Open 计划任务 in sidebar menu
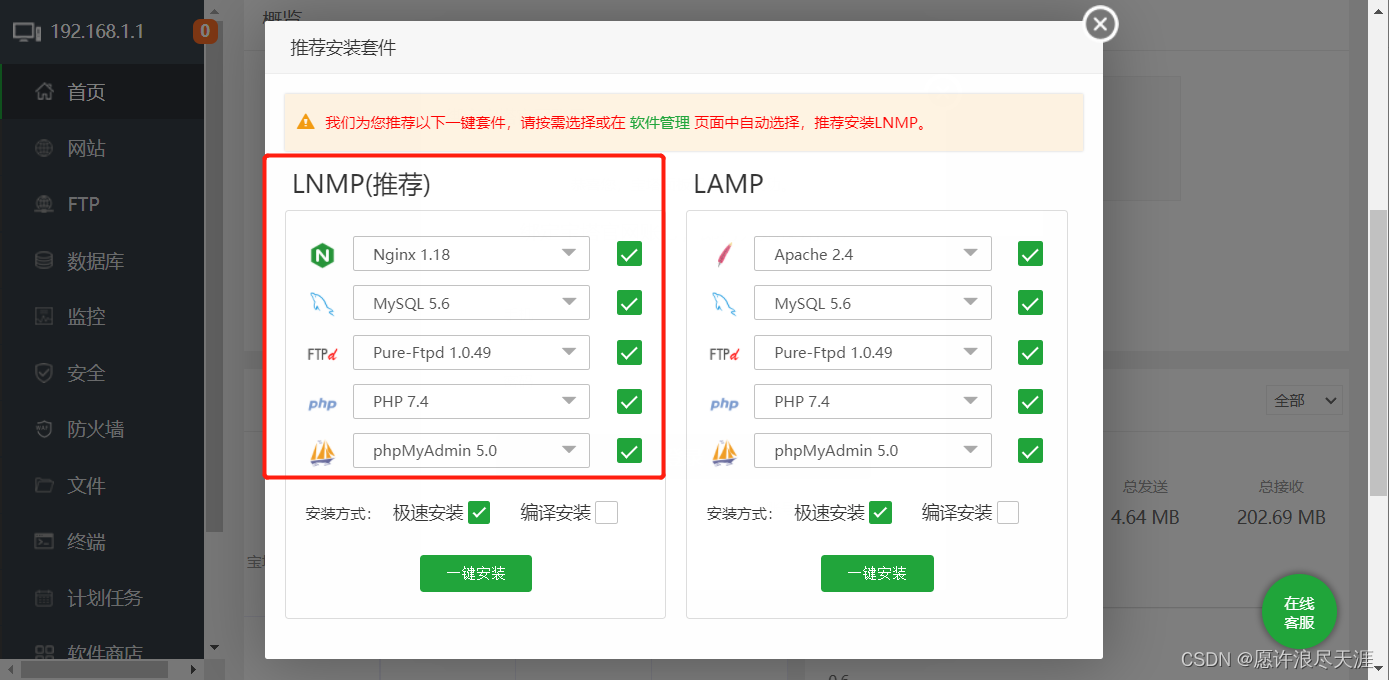Viewport: 1389px width, 680px height. (102, 598)
